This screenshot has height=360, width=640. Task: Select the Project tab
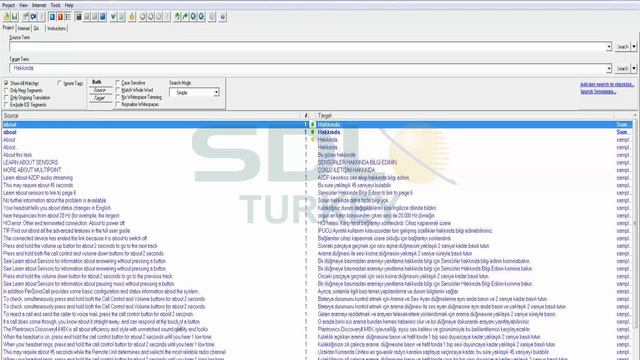pyautogui.click(x=8, y=28)
